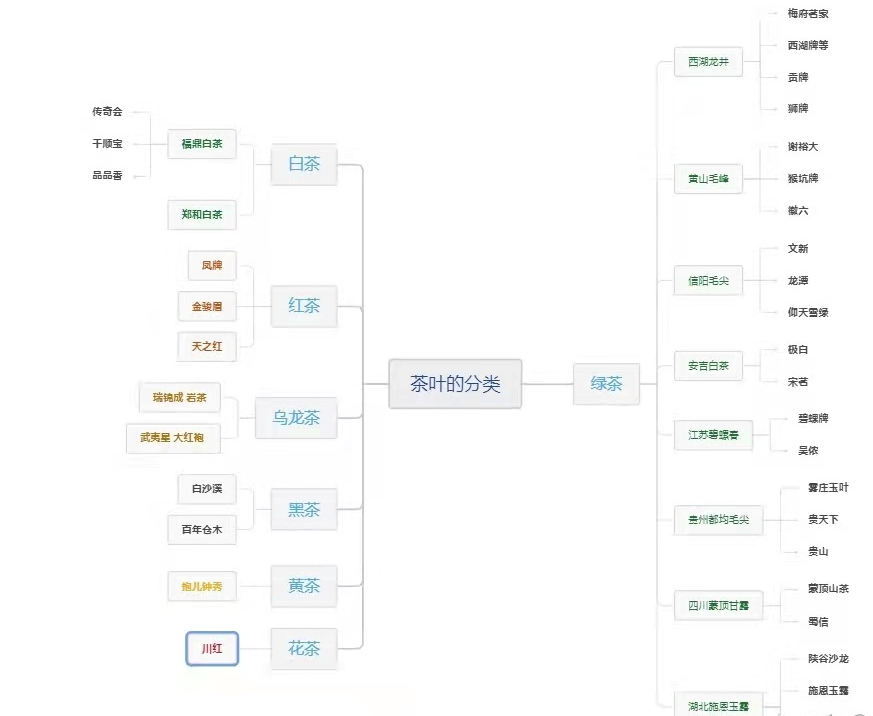Screen dimensions: 873x716
Task: Click the 黄山毛峰 node
Action: point(708,180)
